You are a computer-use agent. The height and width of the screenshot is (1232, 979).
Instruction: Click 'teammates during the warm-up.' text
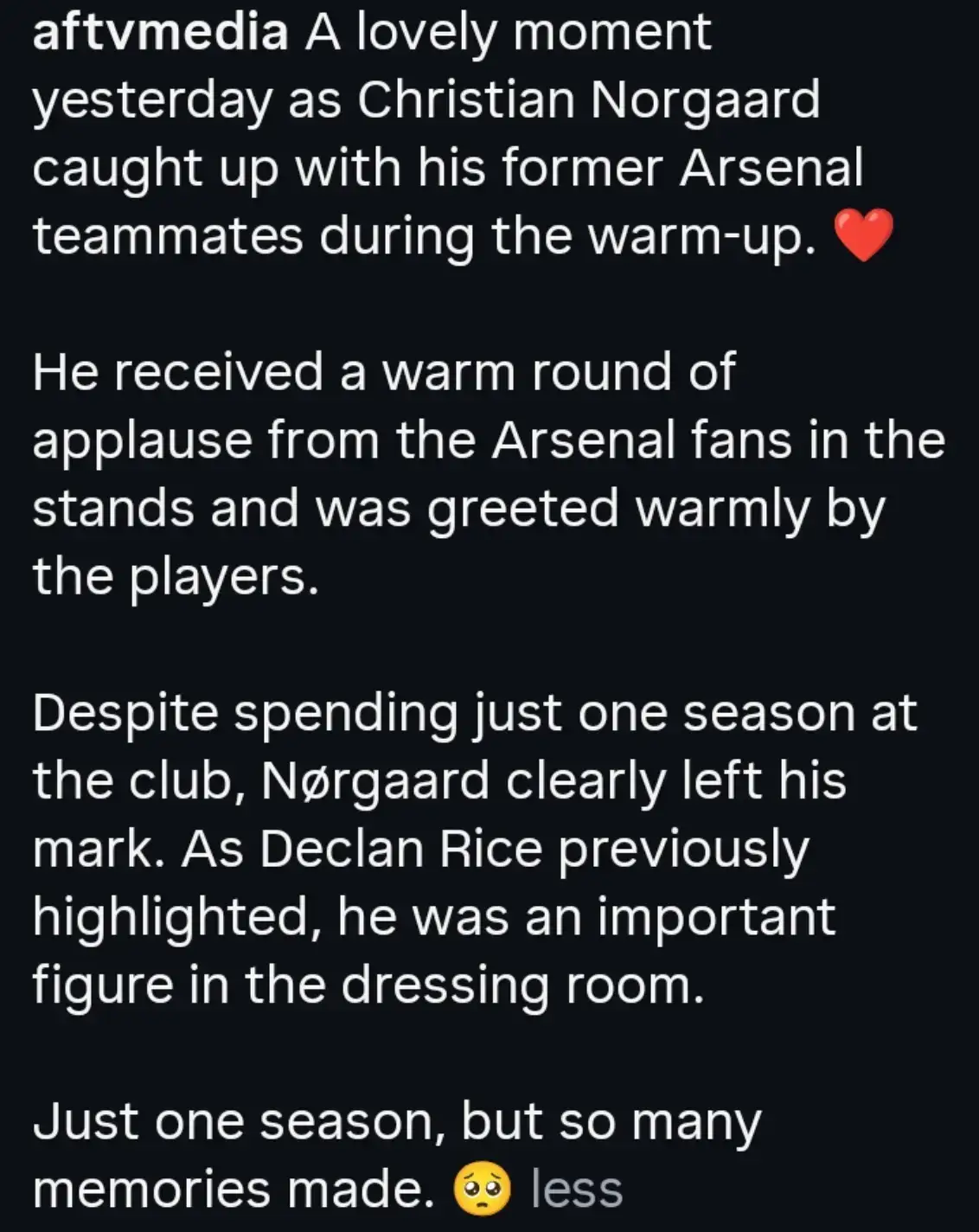click(425, 237)
